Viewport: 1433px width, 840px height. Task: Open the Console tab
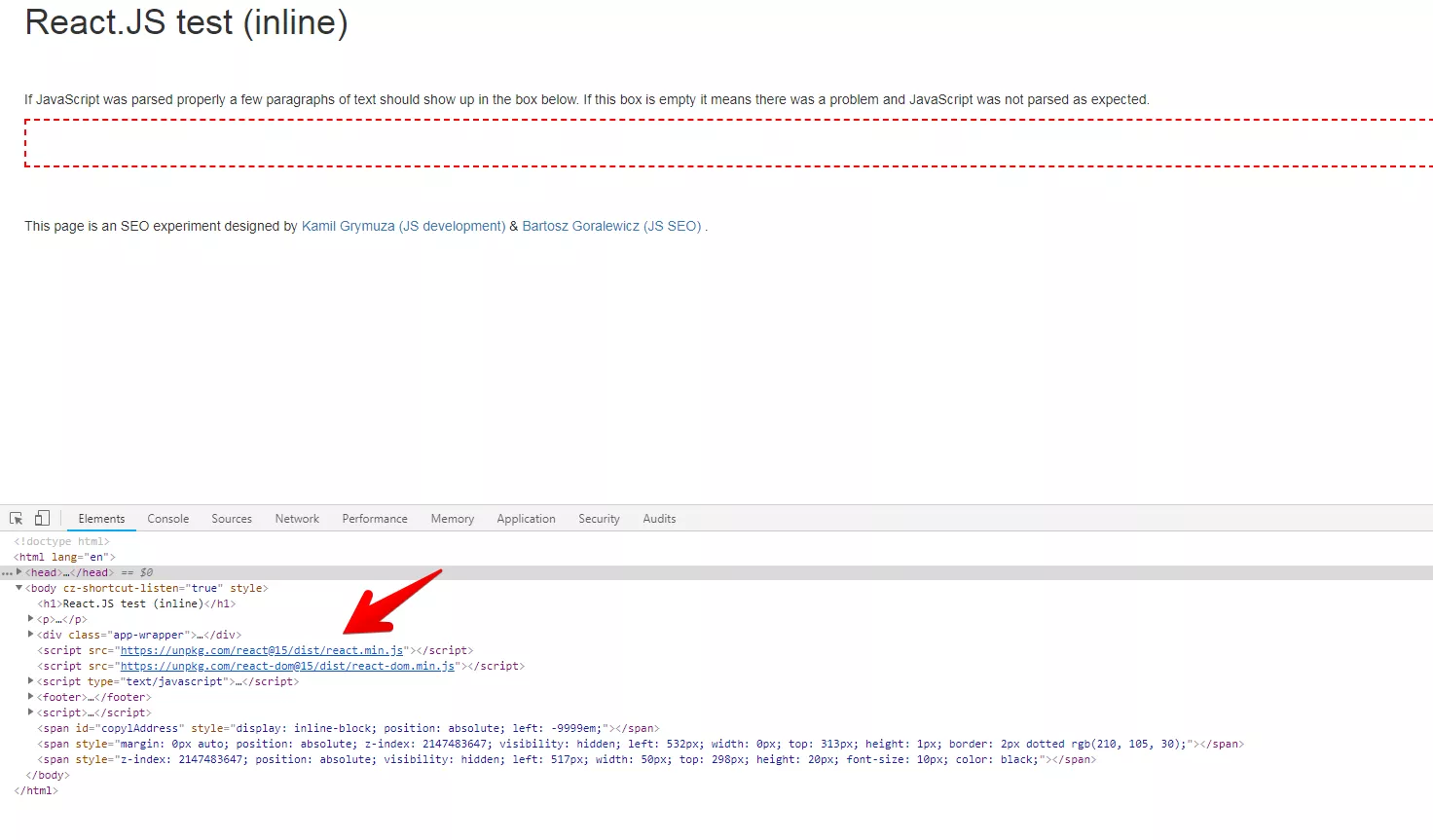168,519
